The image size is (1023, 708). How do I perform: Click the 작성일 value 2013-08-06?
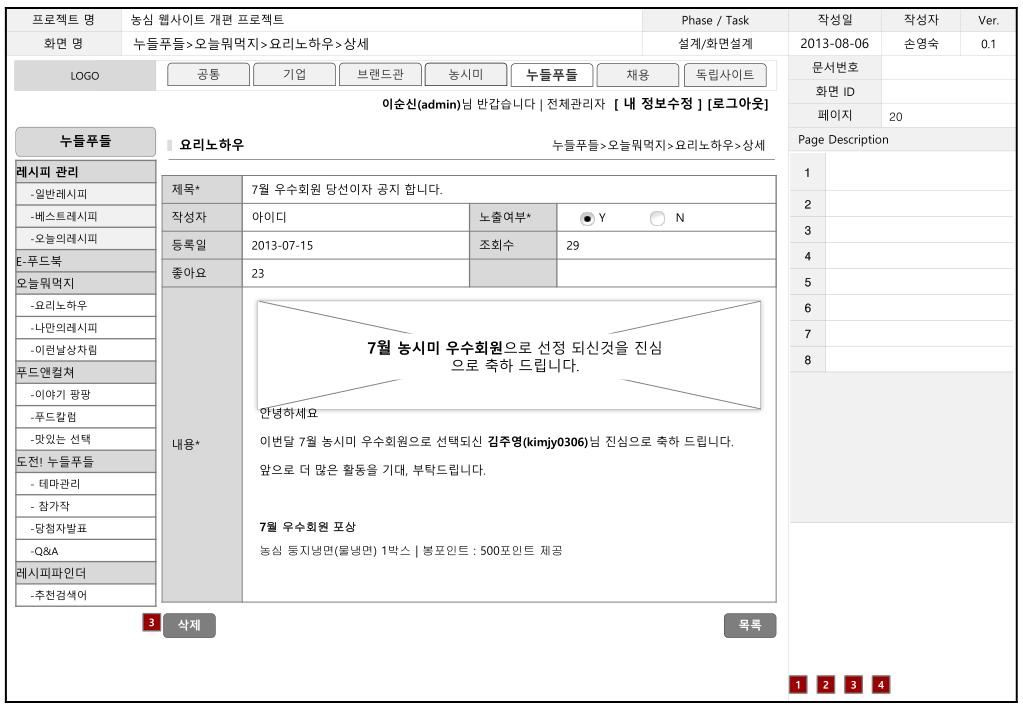point(834,44)
